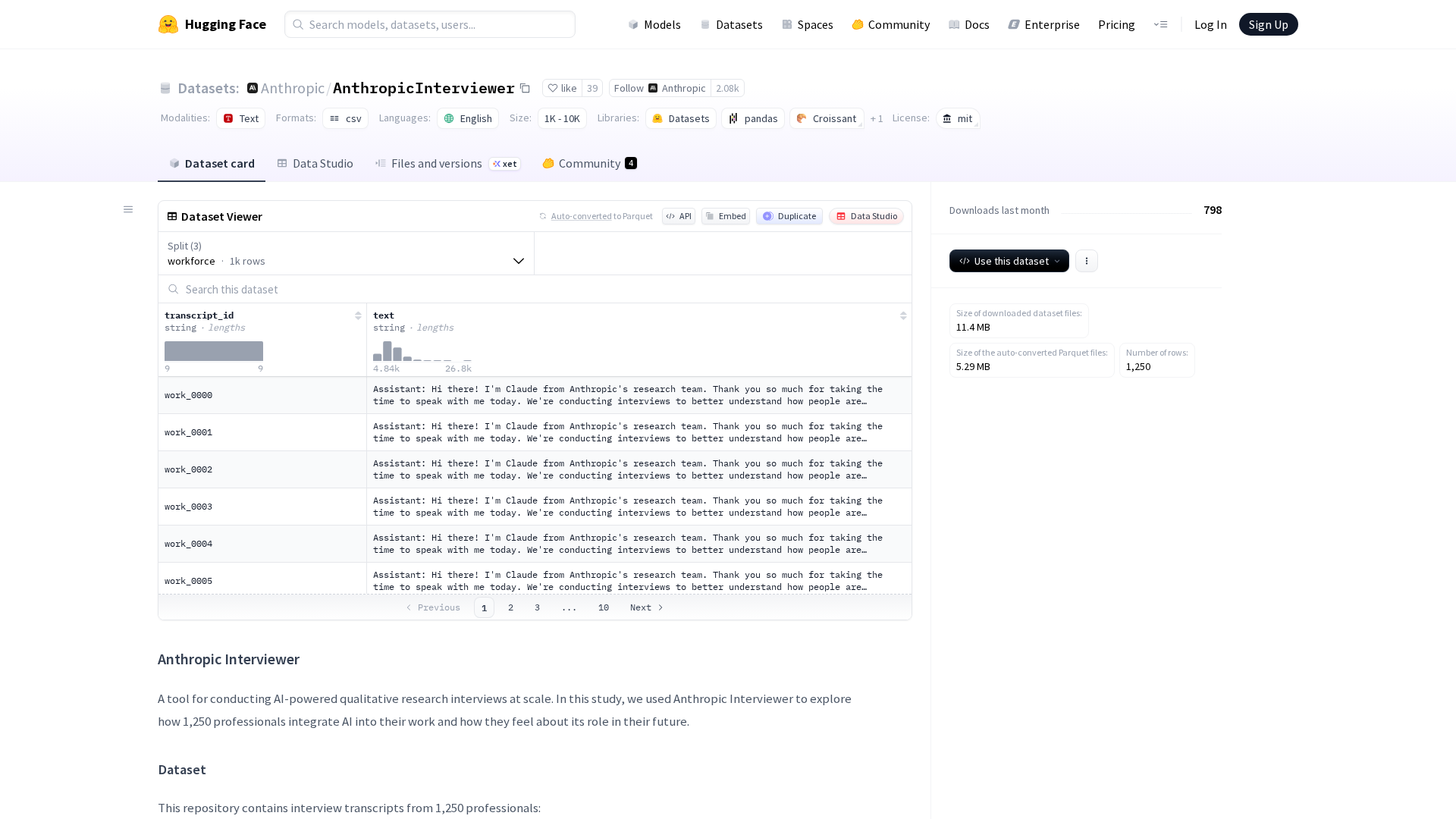Image resolution: width=1456 pixels, height=819 pixels.
Task: Click the heart like button
Action: point(562,89)
